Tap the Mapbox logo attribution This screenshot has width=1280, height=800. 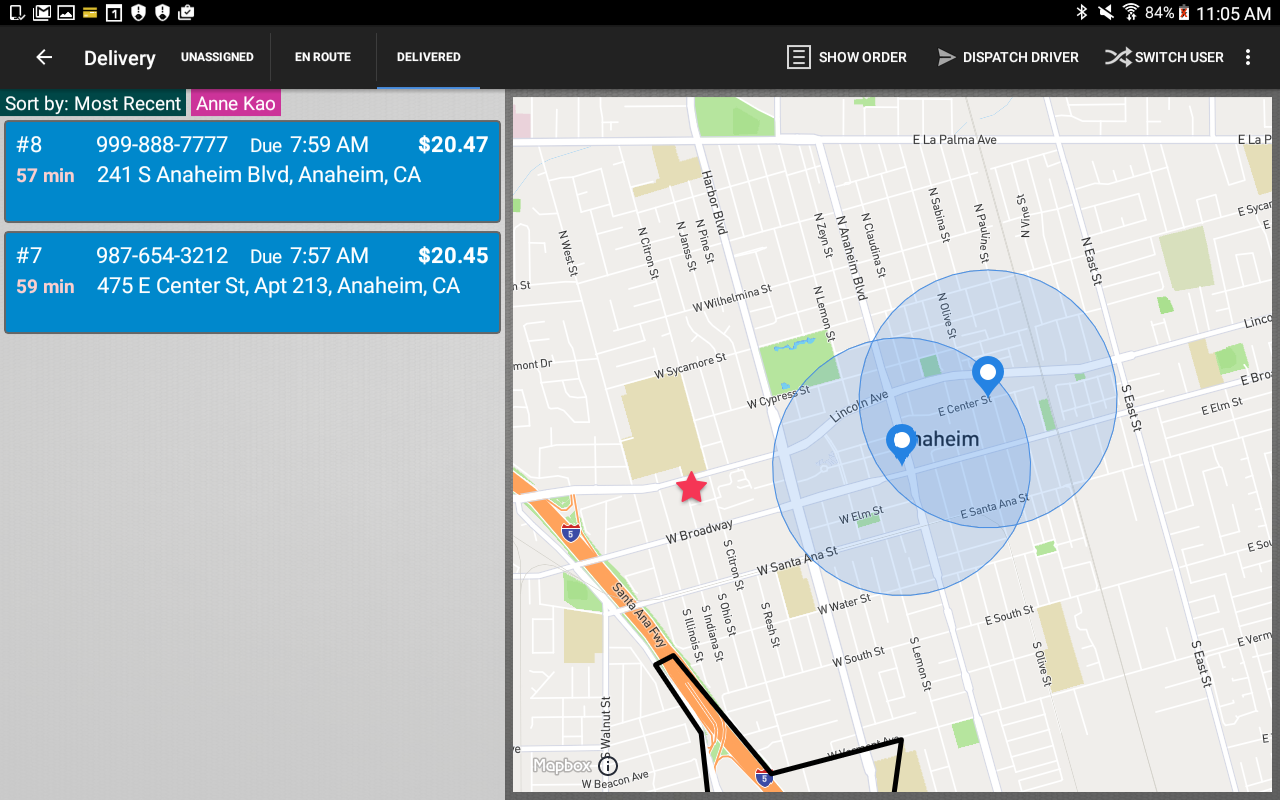[x=561, y=766]
